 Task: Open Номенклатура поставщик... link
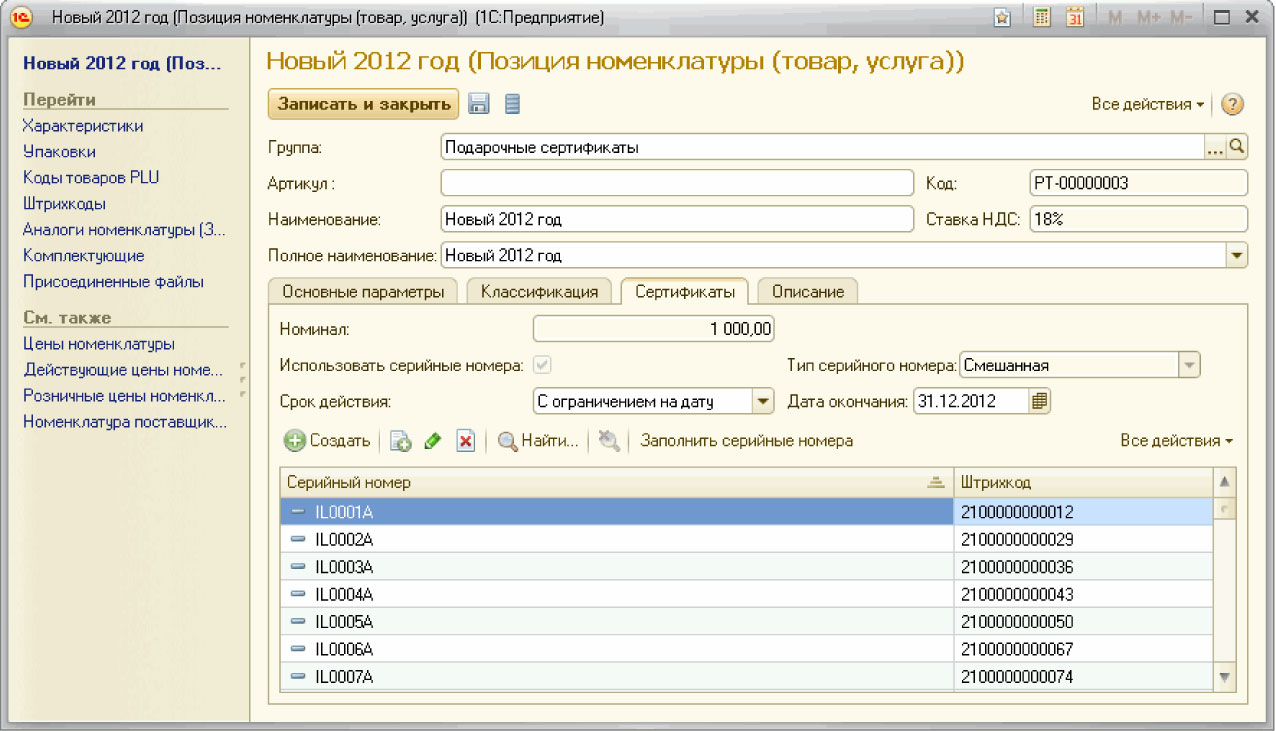tap(125, 422)
